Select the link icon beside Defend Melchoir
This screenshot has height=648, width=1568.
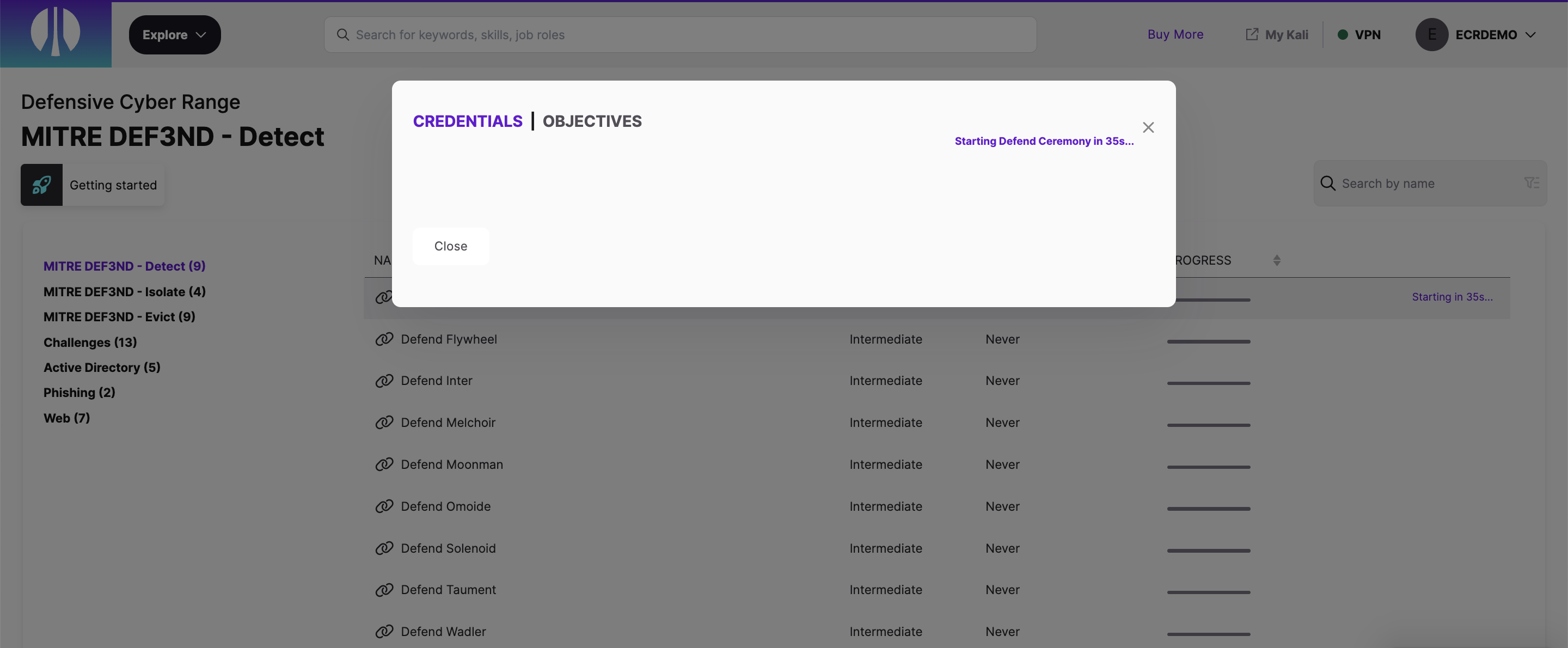(383, 422)
